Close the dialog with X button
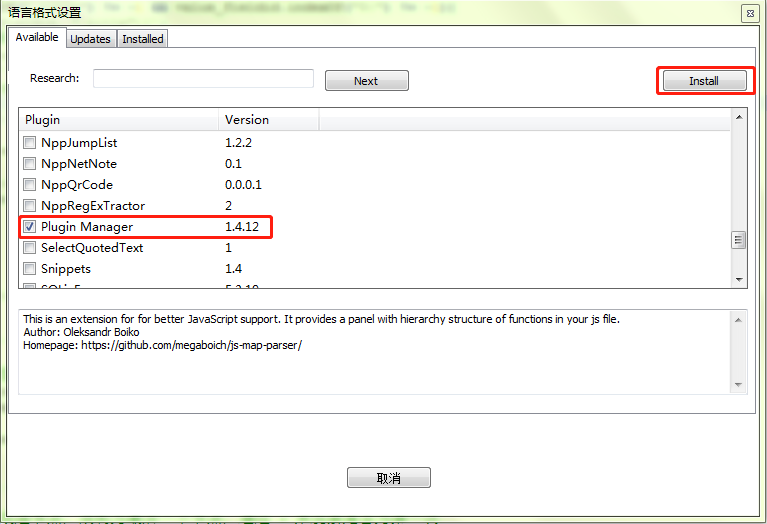The image size is (767, 524). pyautogui.click(x=750, y=14)
